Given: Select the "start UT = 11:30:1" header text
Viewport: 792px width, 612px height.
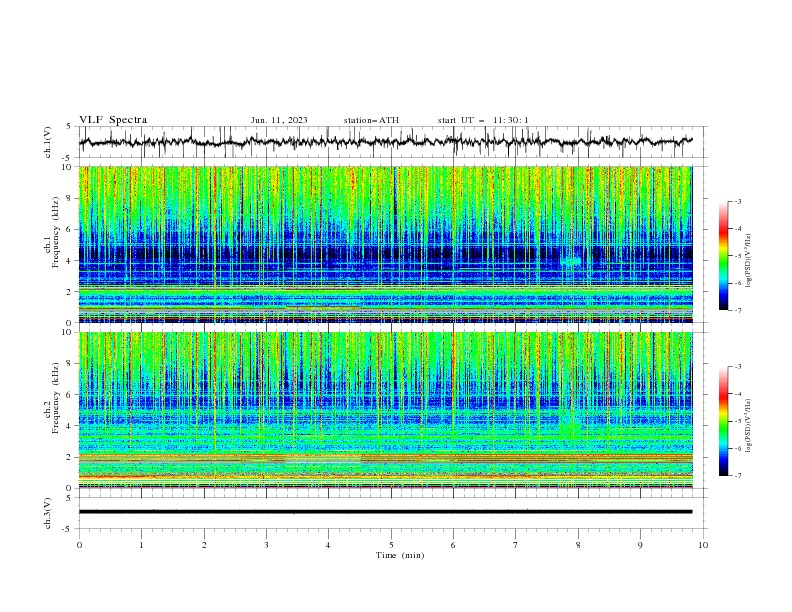Looking at the screenshot, I should [x=483, y=120].
